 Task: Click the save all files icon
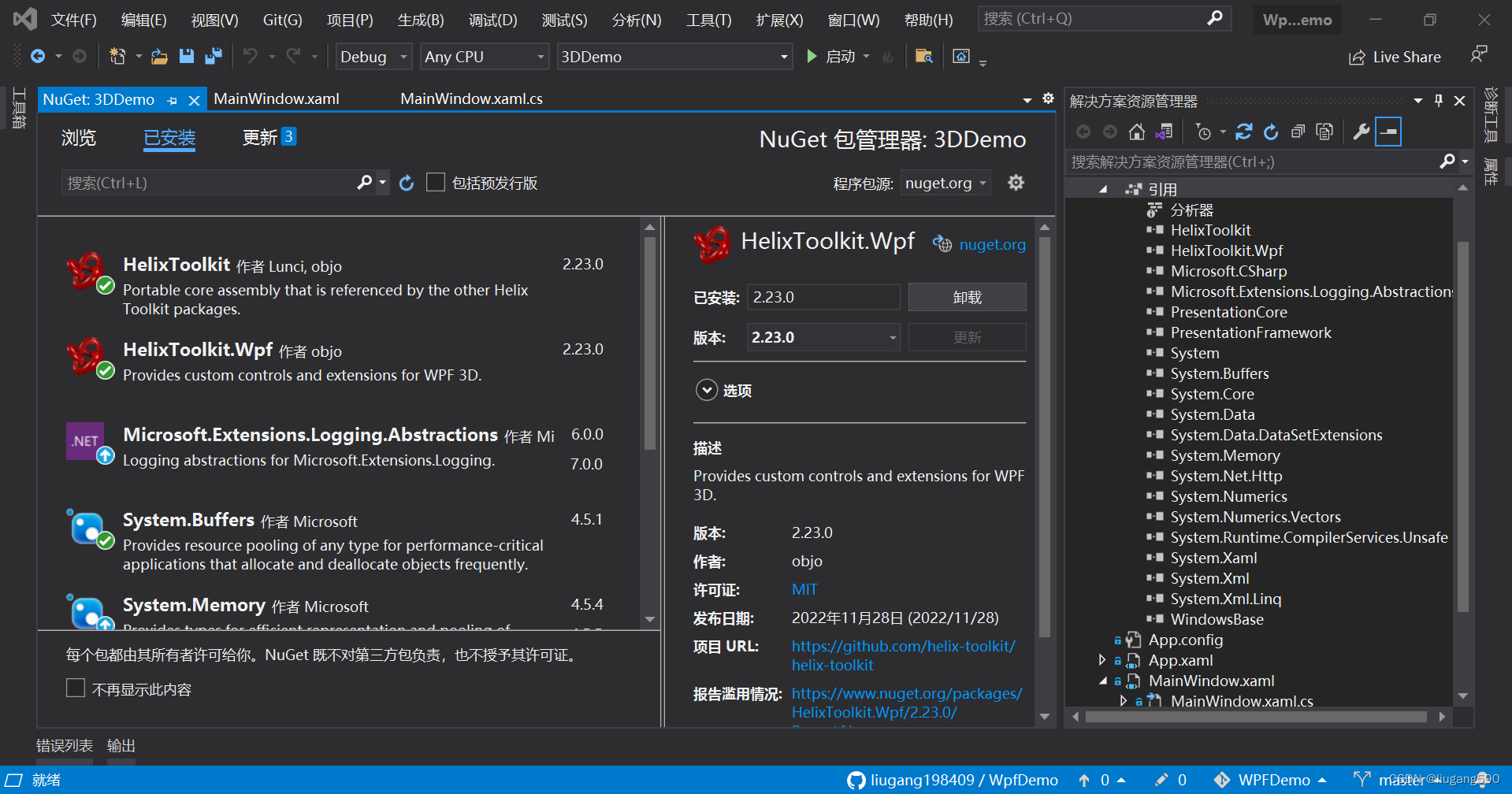pyautogui.click(x=213, y=56)
